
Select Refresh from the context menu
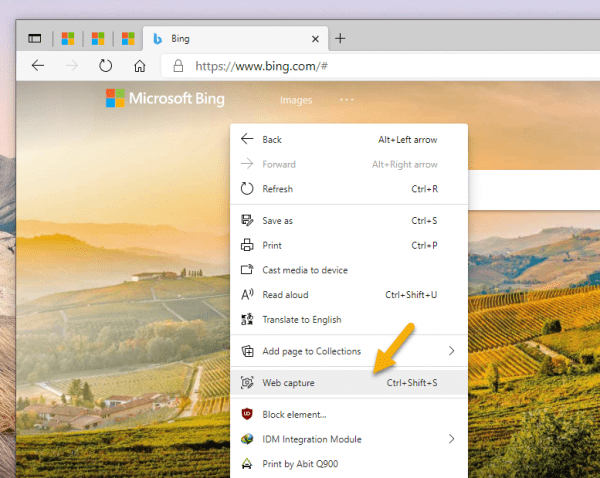point(349,189)
